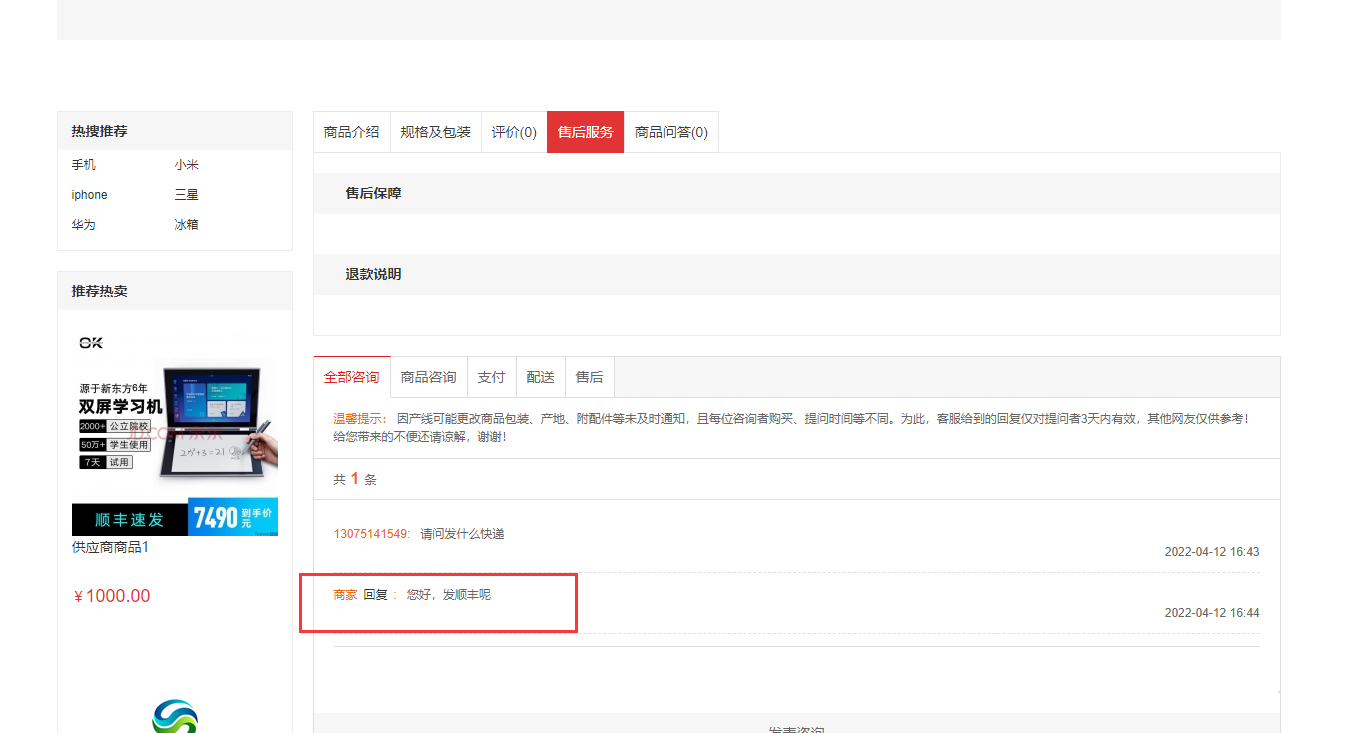Select the 全部咨询 consultation tab
This screenshot has height=733, width=1352.
click(351, 377)
